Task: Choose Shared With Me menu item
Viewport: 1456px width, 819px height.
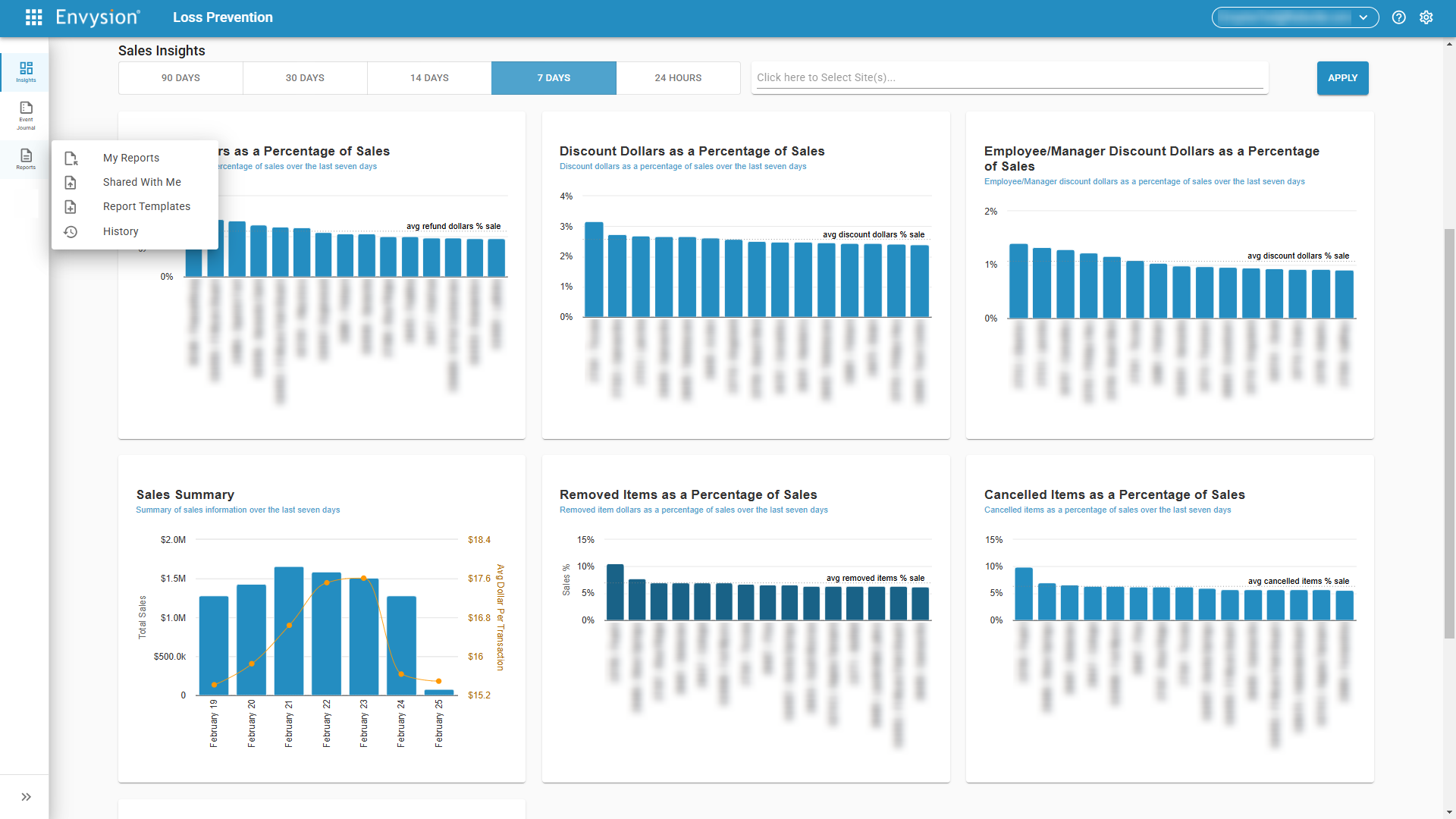Action: pyautogui.click(x=142, y=182)
